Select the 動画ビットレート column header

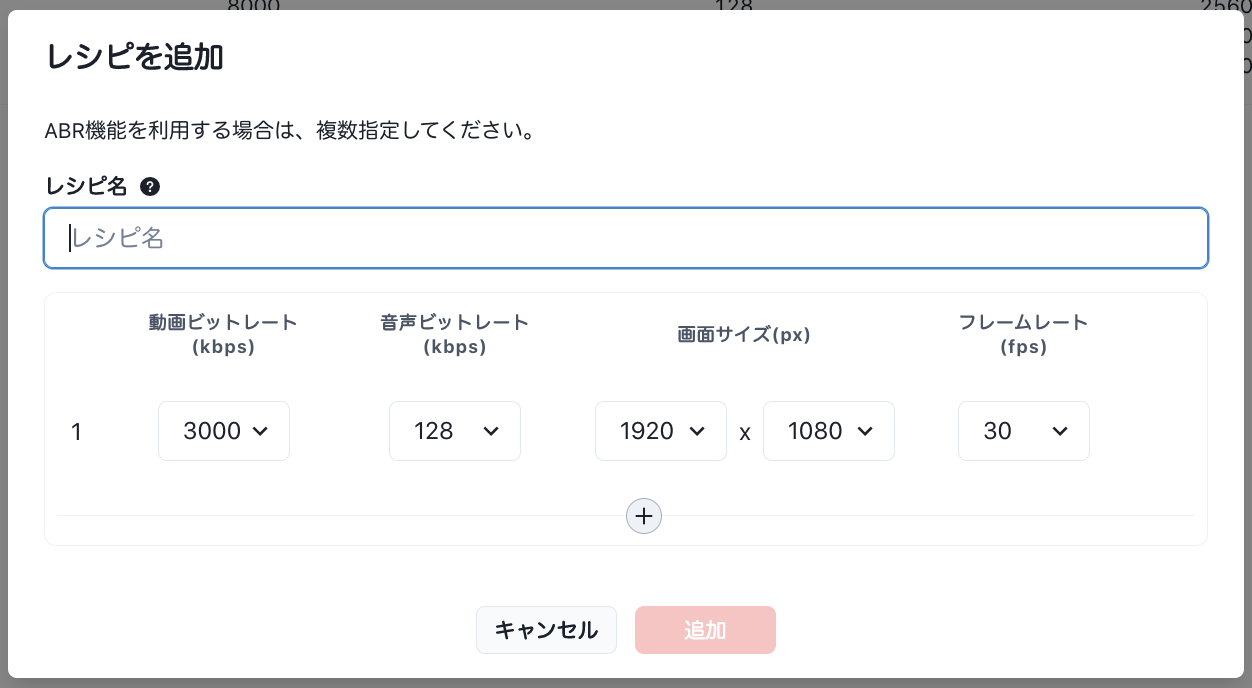coord(224,335)
